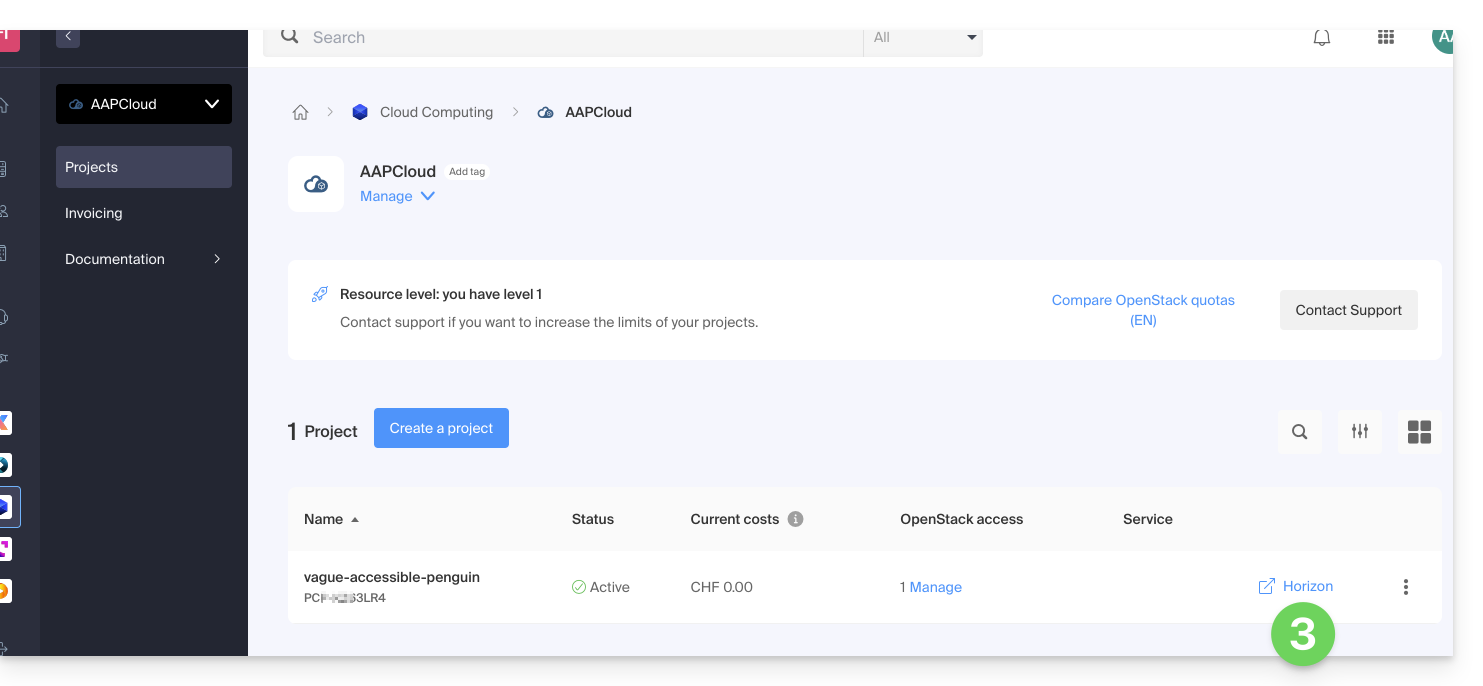
Task: Open the apps grid menu icon
Action: point(1386,38)
